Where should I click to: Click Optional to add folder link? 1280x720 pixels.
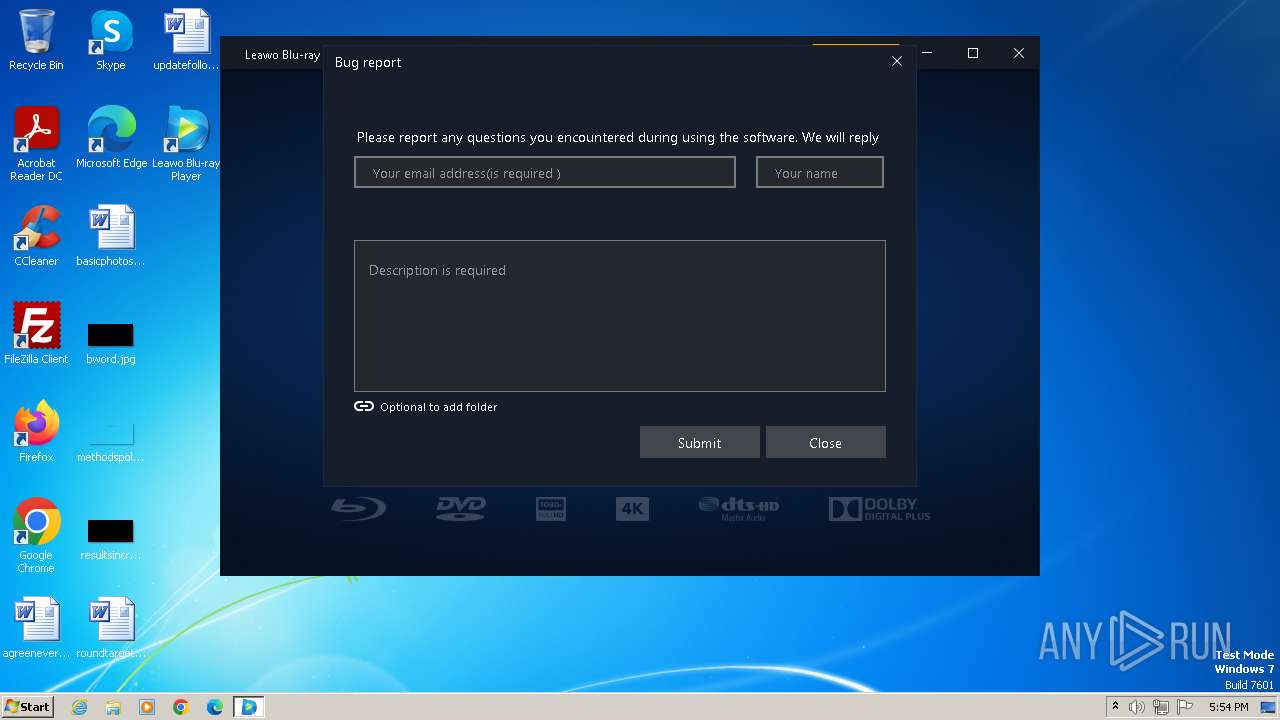tap(438, 407)
